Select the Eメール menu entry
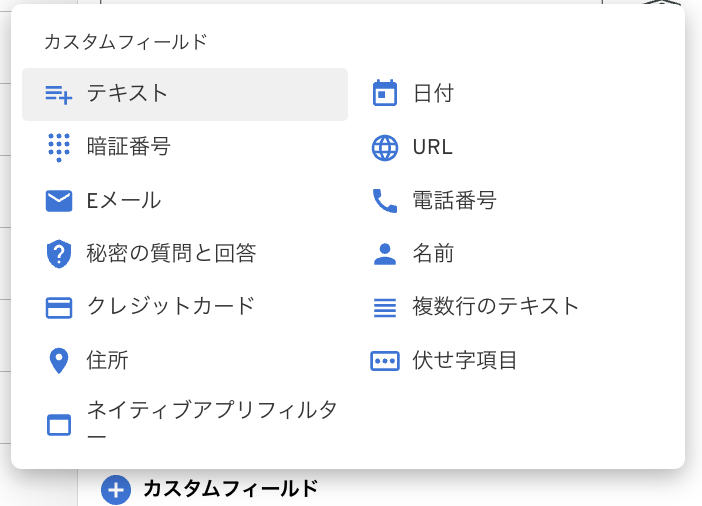702x506 pixels. 124,200
